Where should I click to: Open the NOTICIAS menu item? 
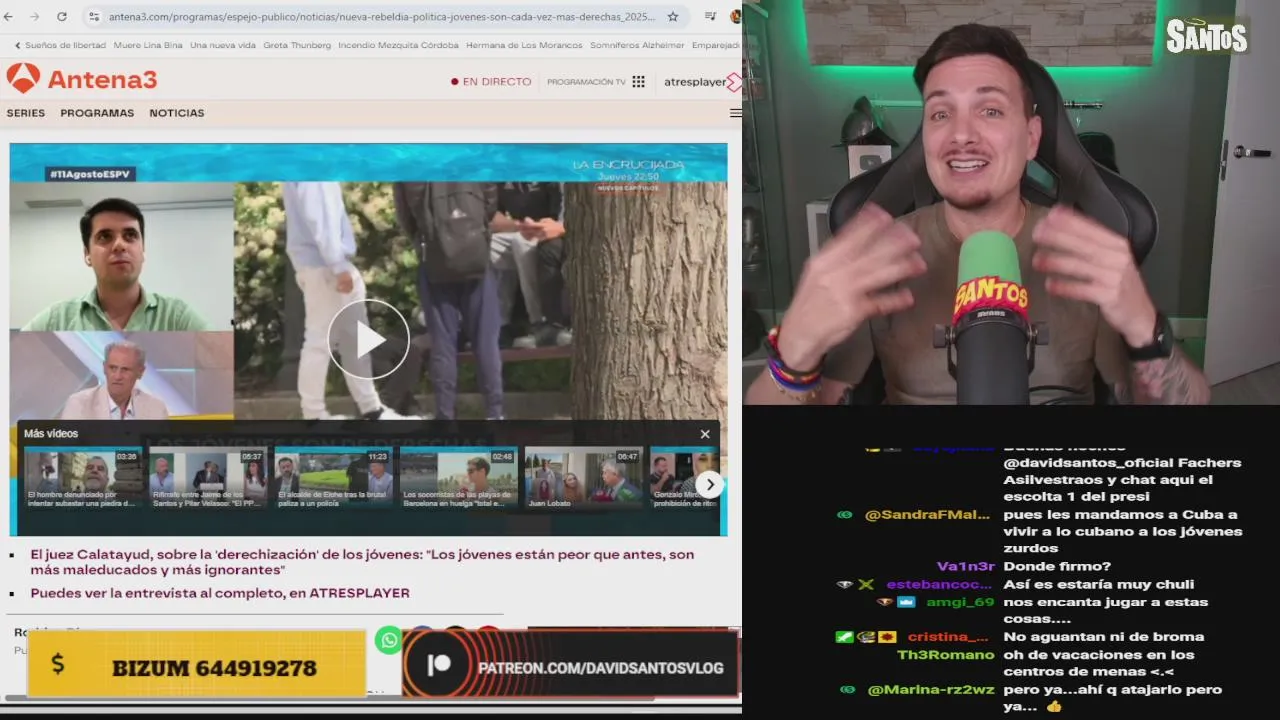pos(177,113)
